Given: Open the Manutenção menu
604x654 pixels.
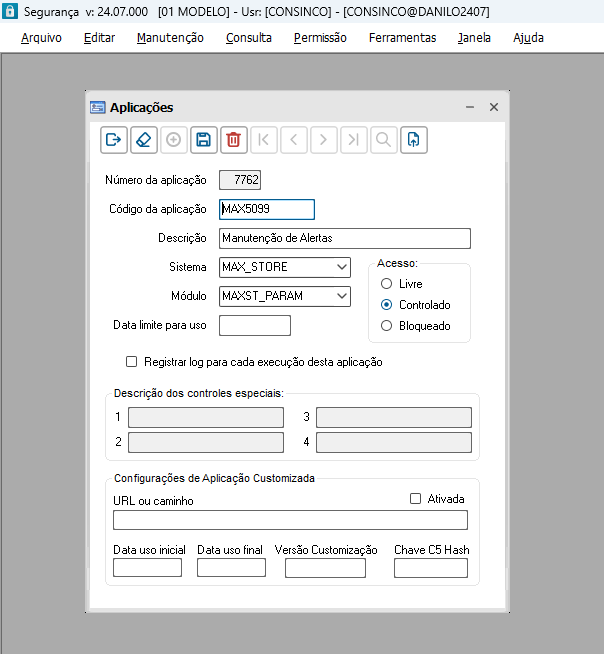Looking at the screenshot, I should point(170,38).
